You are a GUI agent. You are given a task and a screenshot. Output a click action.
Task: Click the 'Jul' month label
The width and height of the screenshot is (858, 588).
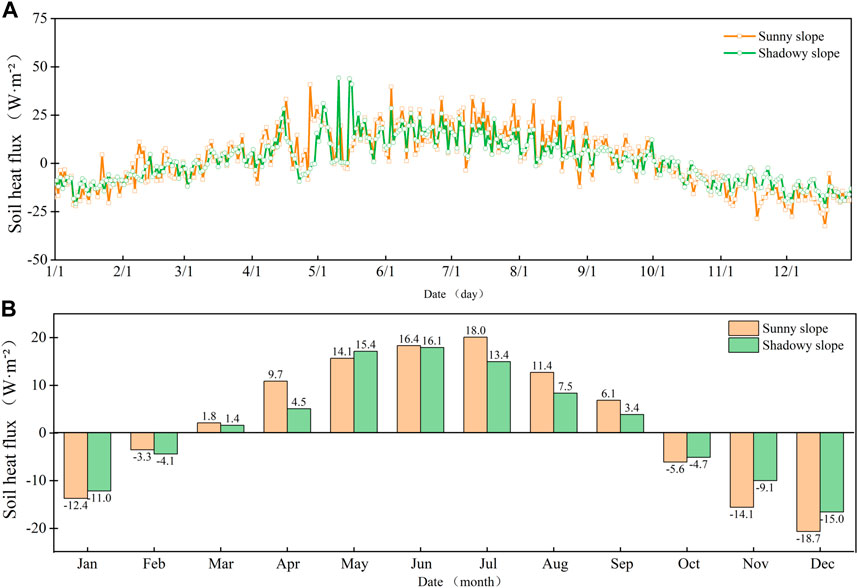[488, 563]
